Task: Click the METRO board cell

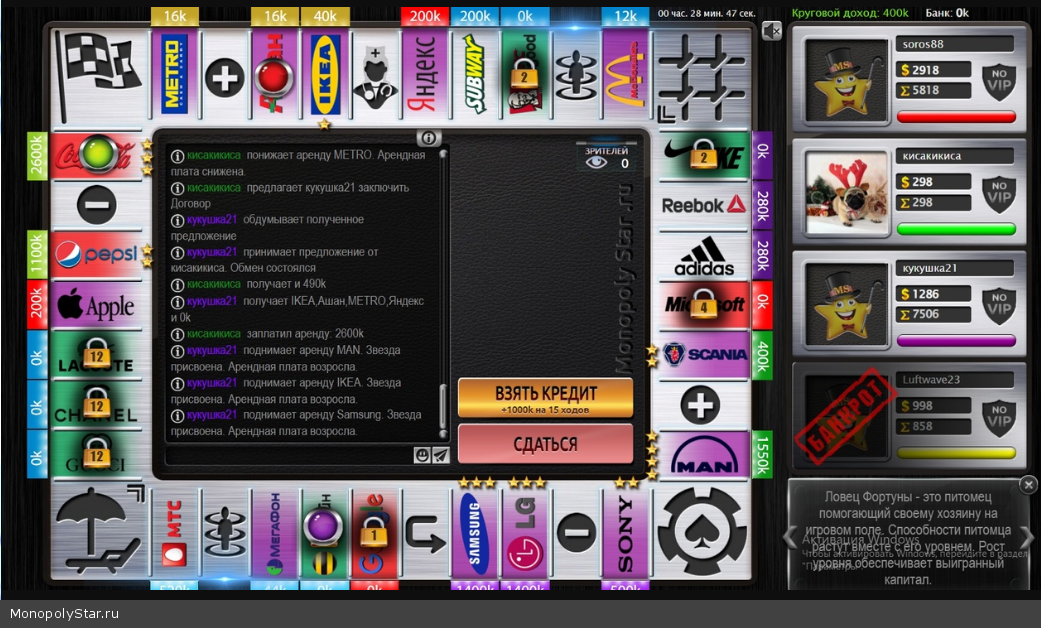Action: [x=175, y=74]
